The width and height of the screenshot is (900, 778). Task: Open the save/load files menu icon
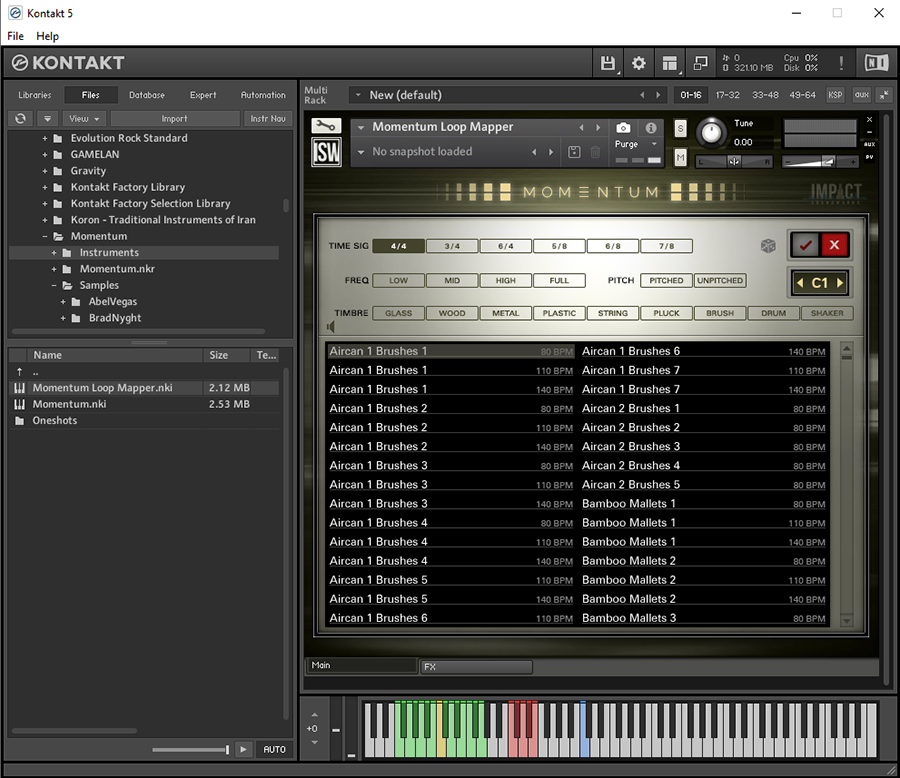coord(608,63)
